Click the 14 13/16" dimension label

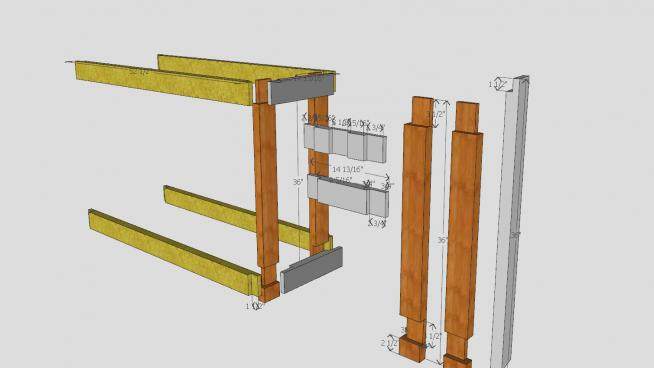(x=347, y=169)
